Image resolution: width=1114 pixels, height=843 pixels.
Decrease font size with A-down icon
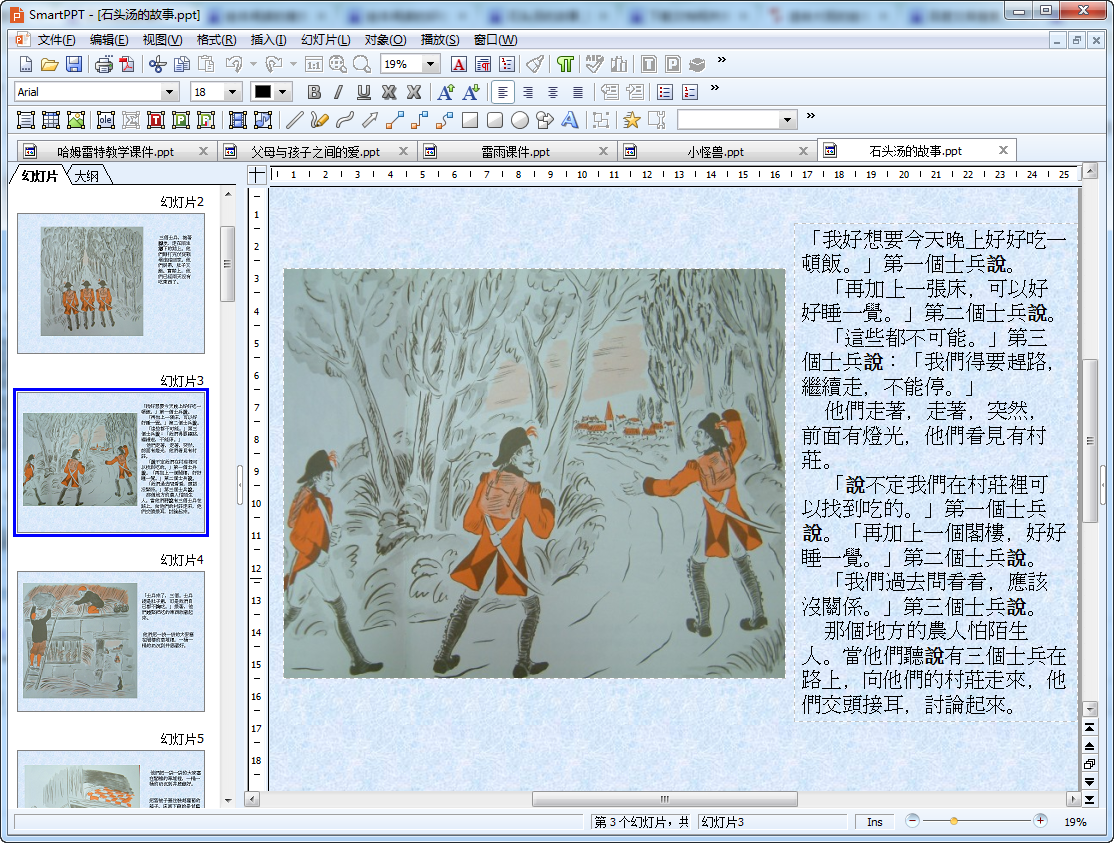(x=471, y=92)
